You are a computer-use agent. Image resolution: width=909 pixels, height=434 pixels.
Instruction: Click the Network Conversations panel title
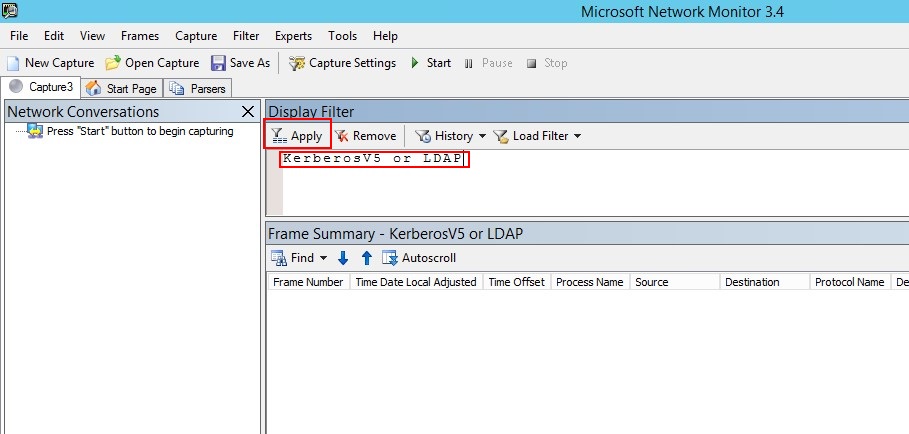coord(83,111)
